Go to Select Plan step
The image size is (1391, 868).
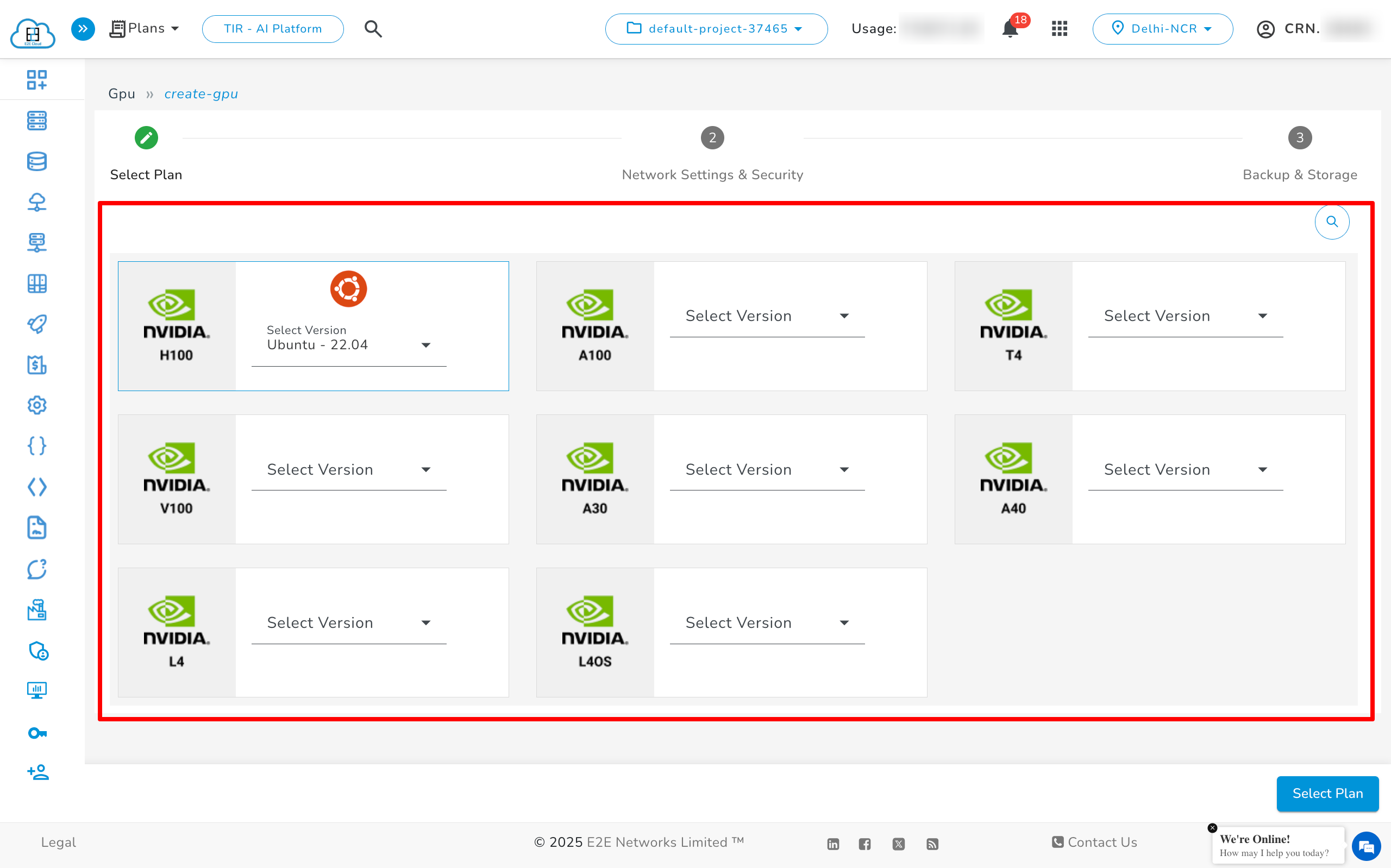pyautogui.click(x=146, y=154)
